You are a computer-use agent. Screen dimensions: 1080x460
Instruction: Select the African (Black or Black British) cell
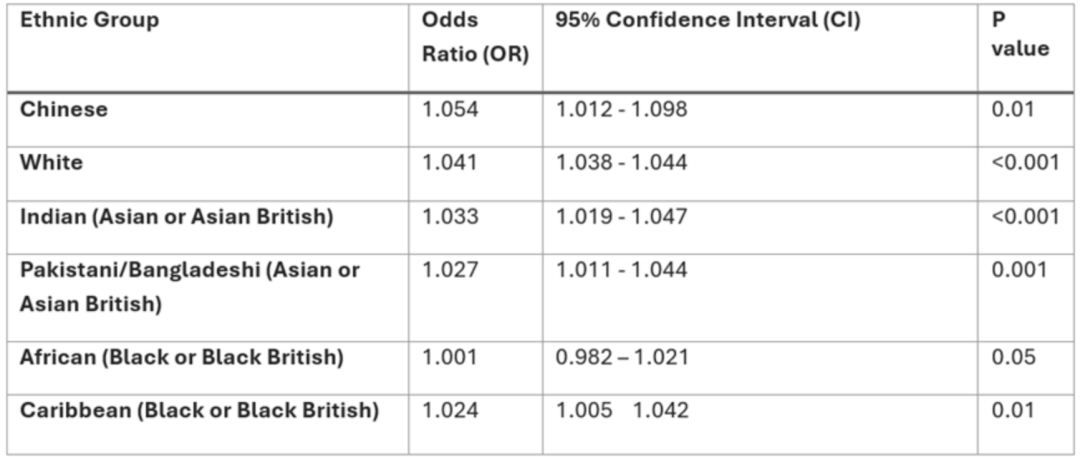tap(207, 368)
